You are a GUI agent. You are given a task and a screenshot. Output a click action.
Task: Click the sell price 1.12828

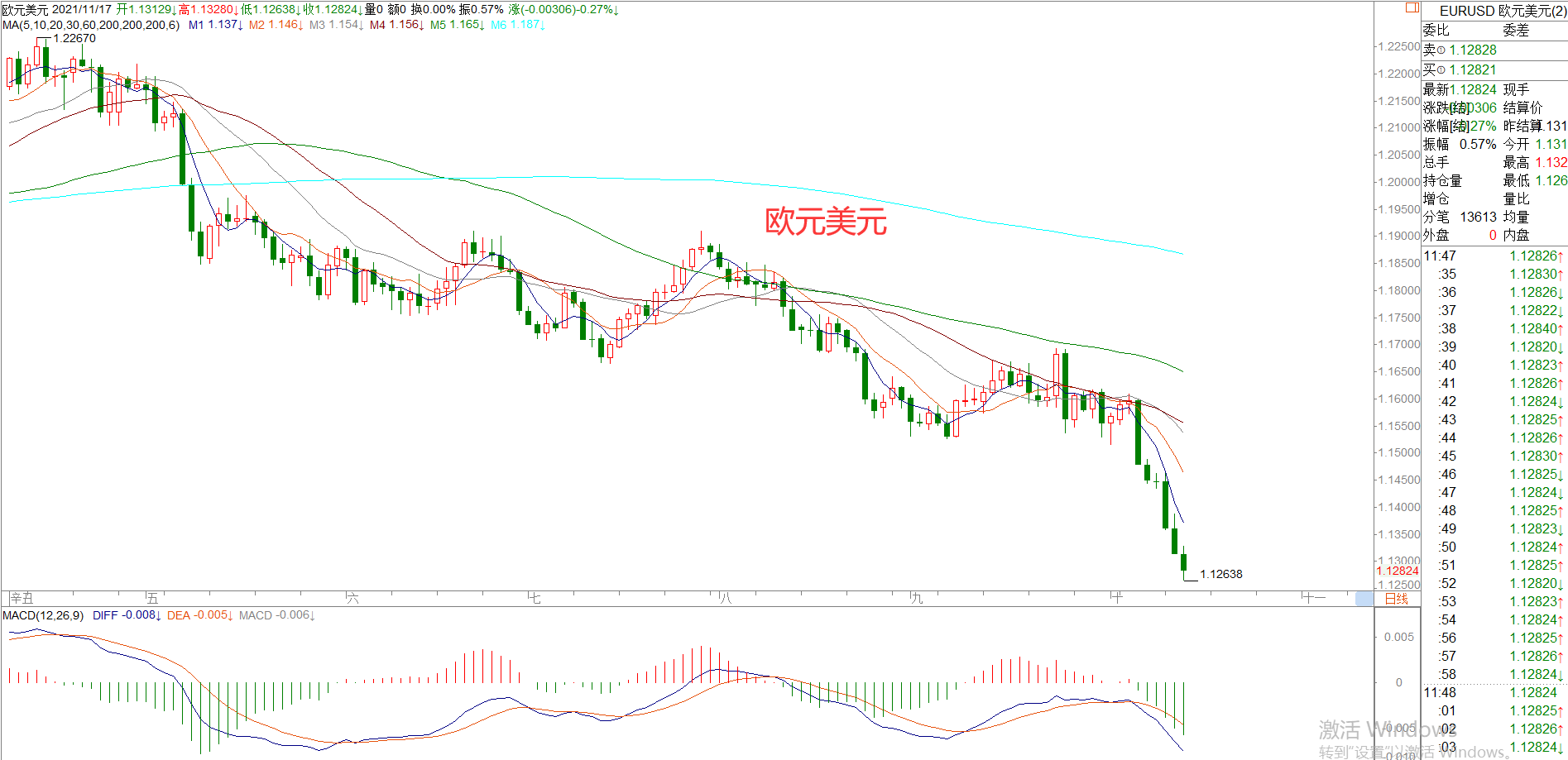(x=1473, y=50)
